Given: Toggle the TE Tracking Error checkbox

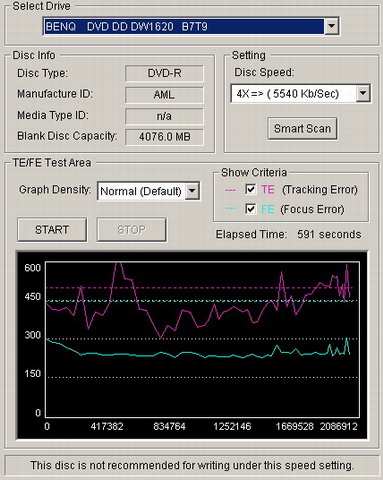Looking at the screenshot, I should (x=251, y=189).
